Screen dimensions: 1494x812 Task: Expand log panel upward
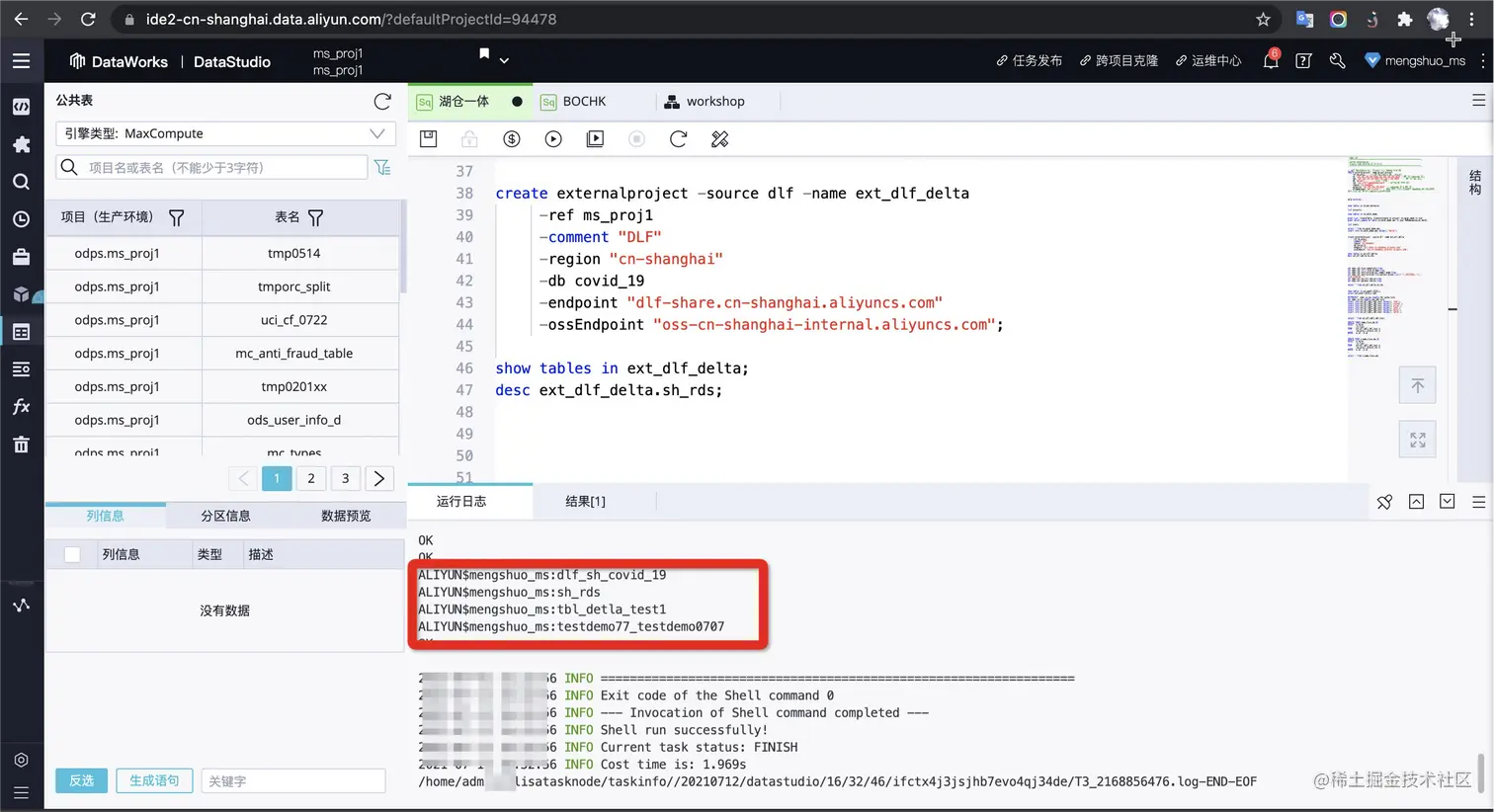tap(1416, 502)
